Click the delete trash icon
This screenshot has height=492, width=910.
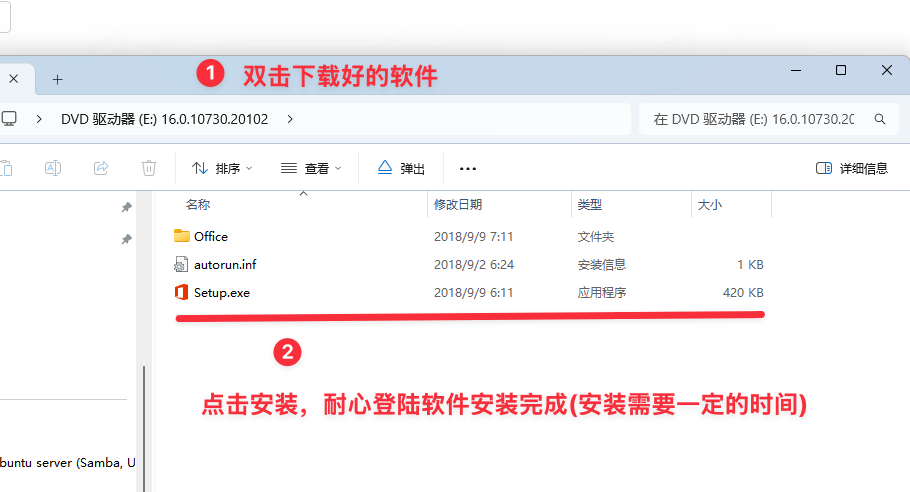tap(149, 168)
